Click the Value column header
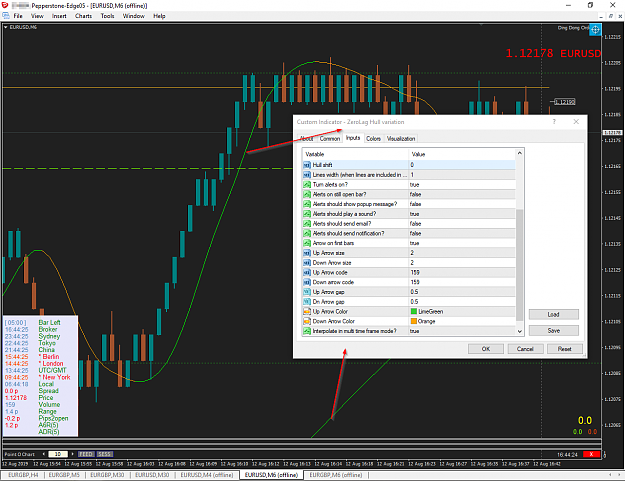 pos(462,154)
